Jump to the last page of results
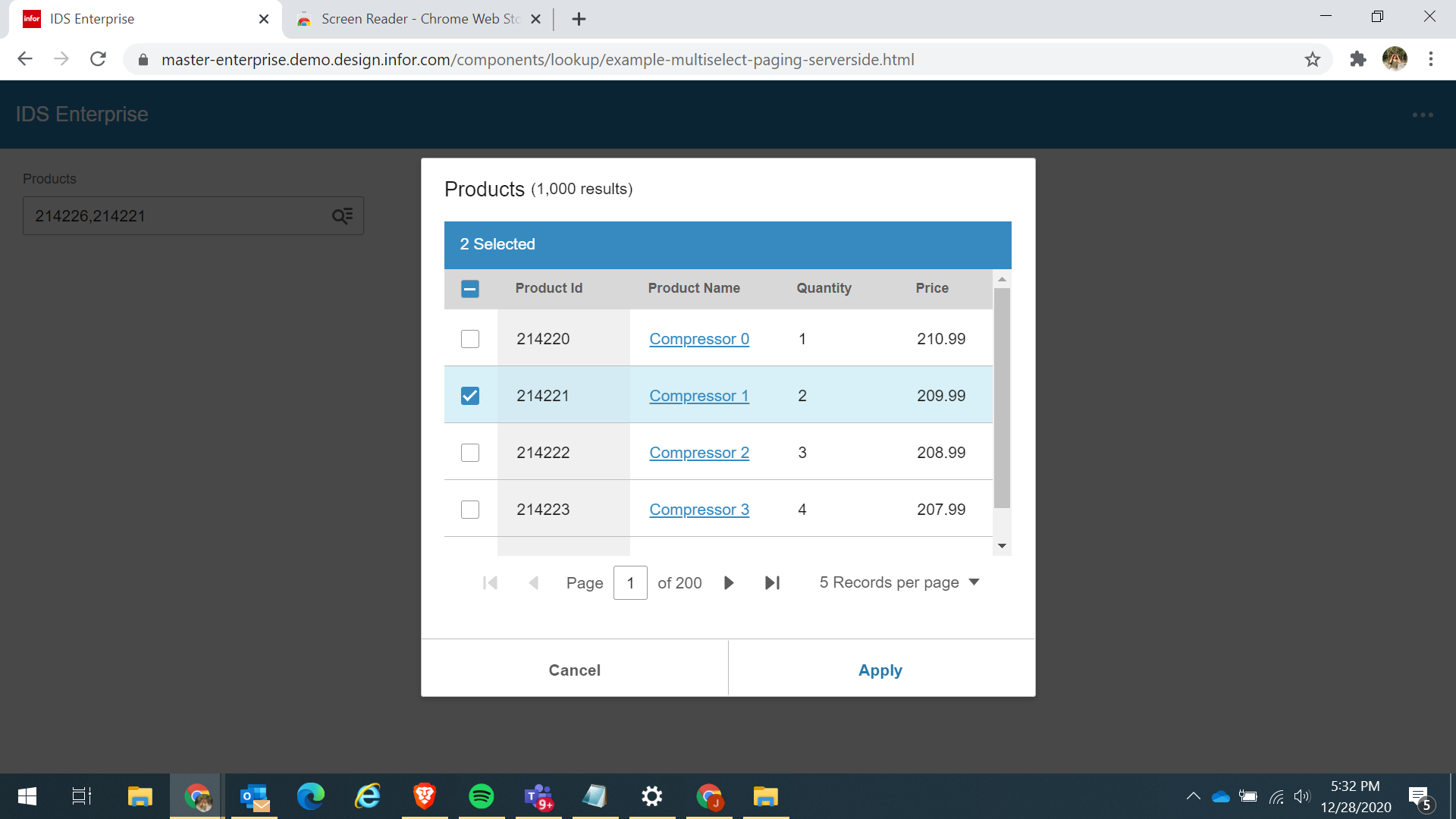Screen dimensions: 1456x819 [x=772, y=582]
